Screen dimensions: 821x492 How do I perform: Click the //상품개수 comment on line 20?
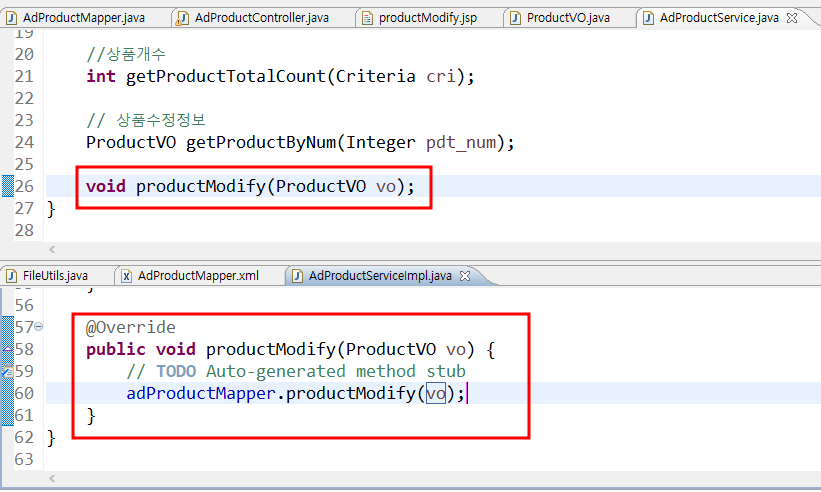click(126, 54)
